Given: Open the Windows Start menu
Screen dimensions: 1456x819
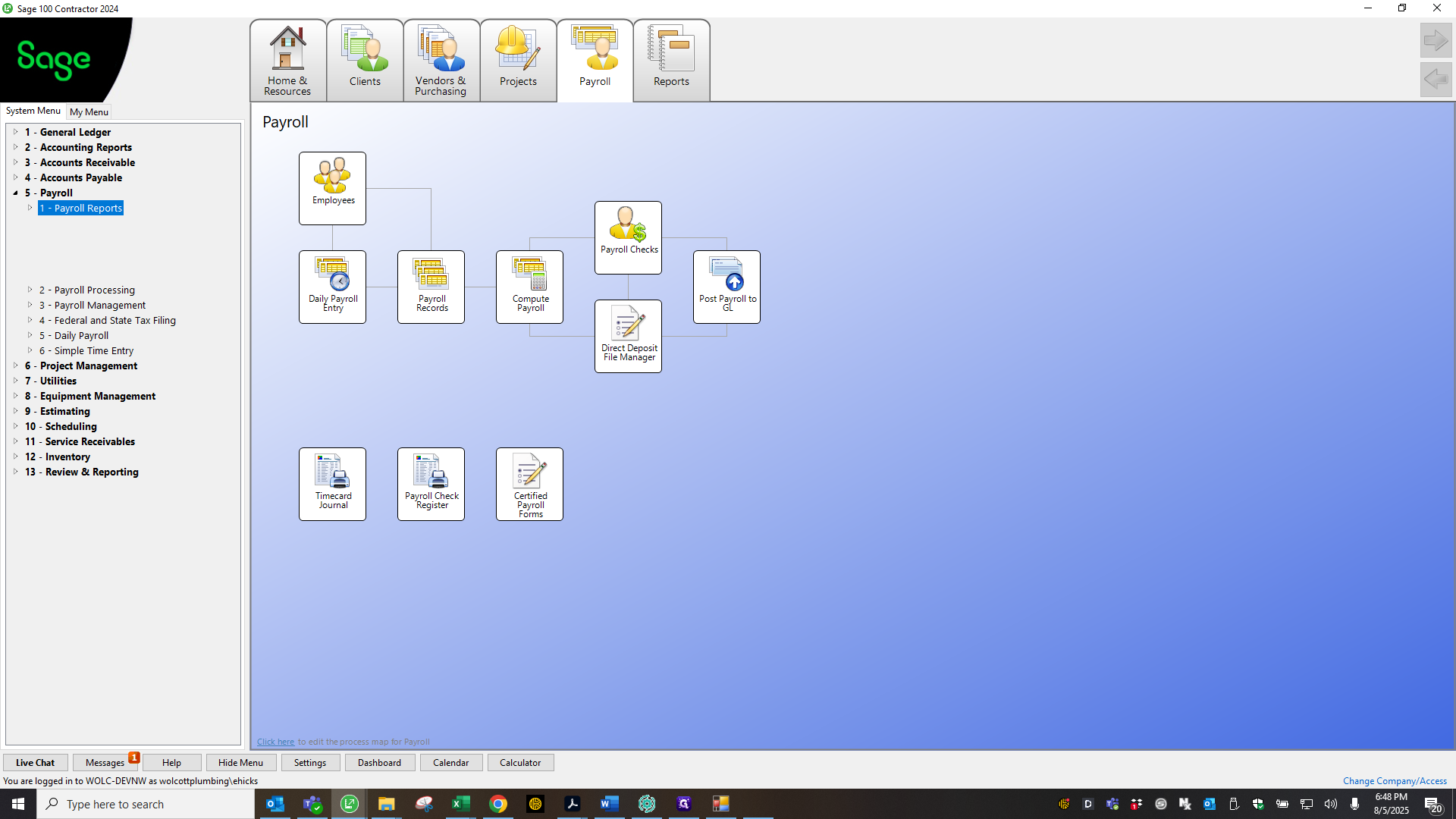Looking at the screenshot, I should [18, 804].
